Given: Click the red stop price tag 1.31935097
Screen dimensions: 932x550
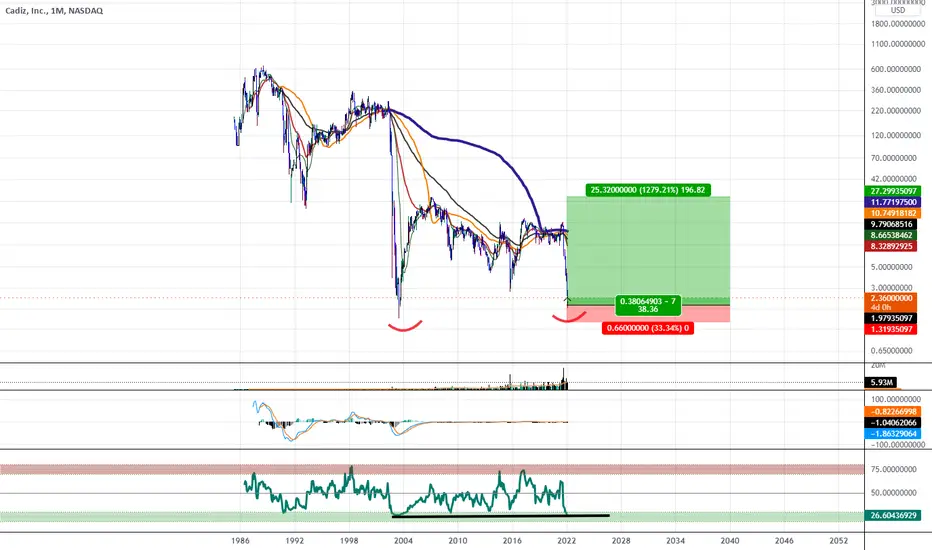Looking at the screenshot, I should coord(892,329).
